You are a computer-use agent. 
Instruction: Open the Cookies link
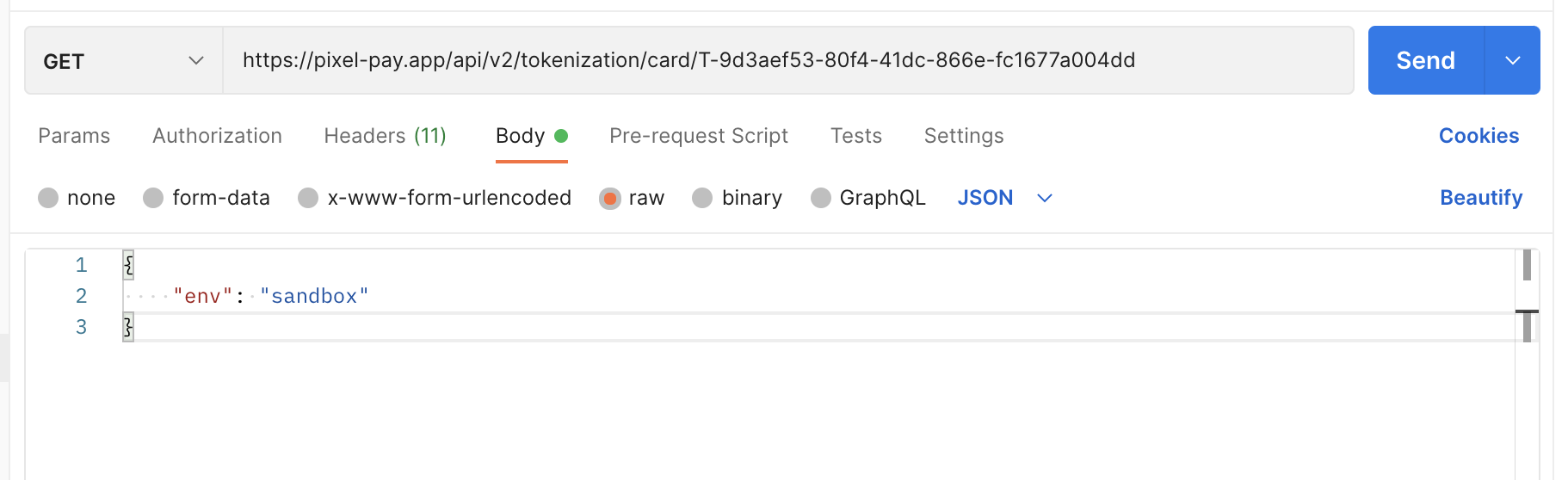tap(1478, 136)
